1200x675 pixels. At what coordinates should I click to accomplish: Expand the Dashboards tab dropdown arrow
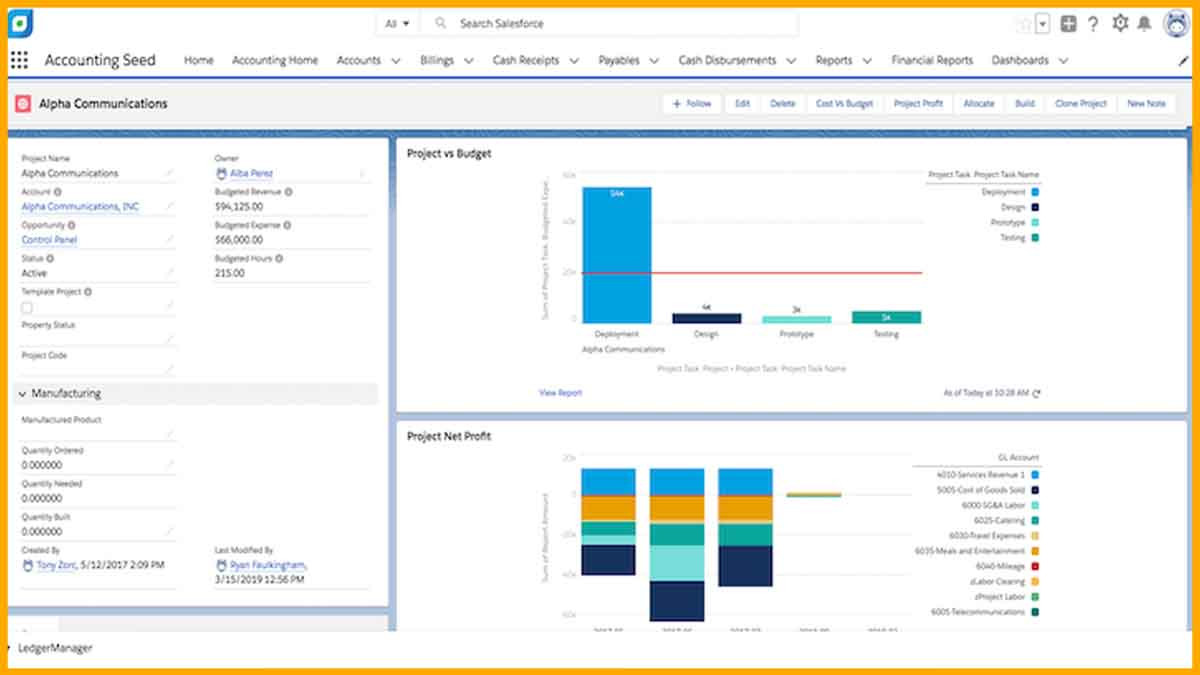1062,61
